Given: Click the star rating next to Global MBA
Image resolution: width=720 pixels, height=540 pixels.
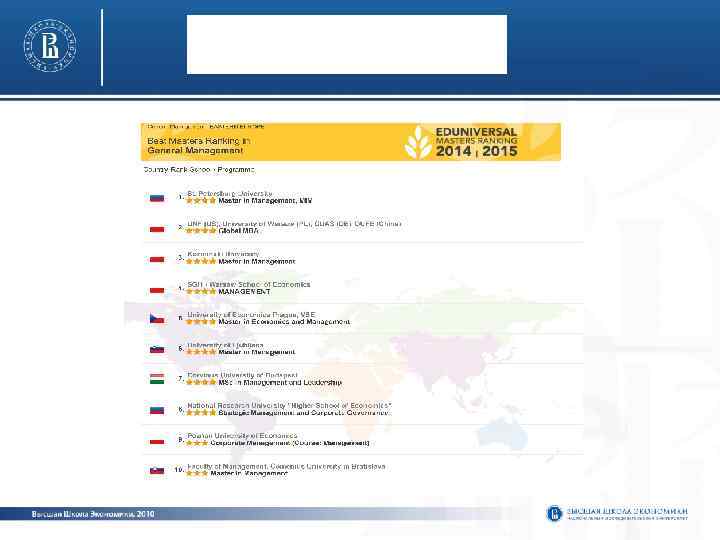Looking at the screenshot, I should [201, 231].
